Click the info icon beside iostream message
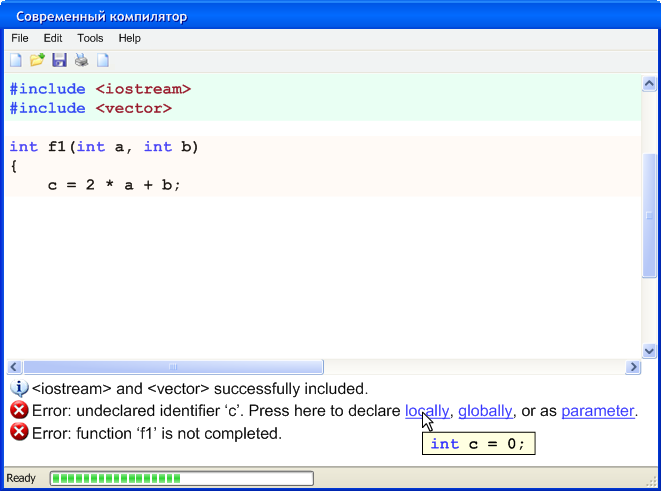Viewport: 661px width, 491px height. pos(19,388)
